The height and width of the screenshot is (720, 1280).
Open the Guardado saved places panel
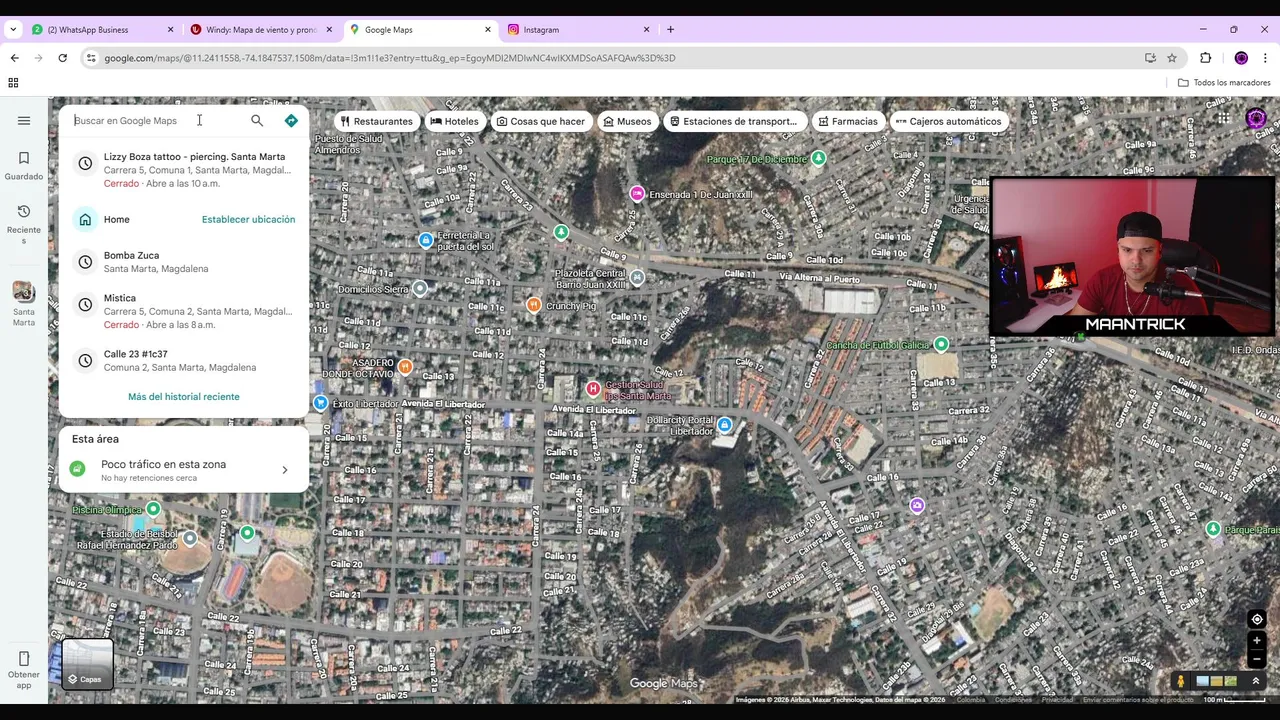(24, 166)
